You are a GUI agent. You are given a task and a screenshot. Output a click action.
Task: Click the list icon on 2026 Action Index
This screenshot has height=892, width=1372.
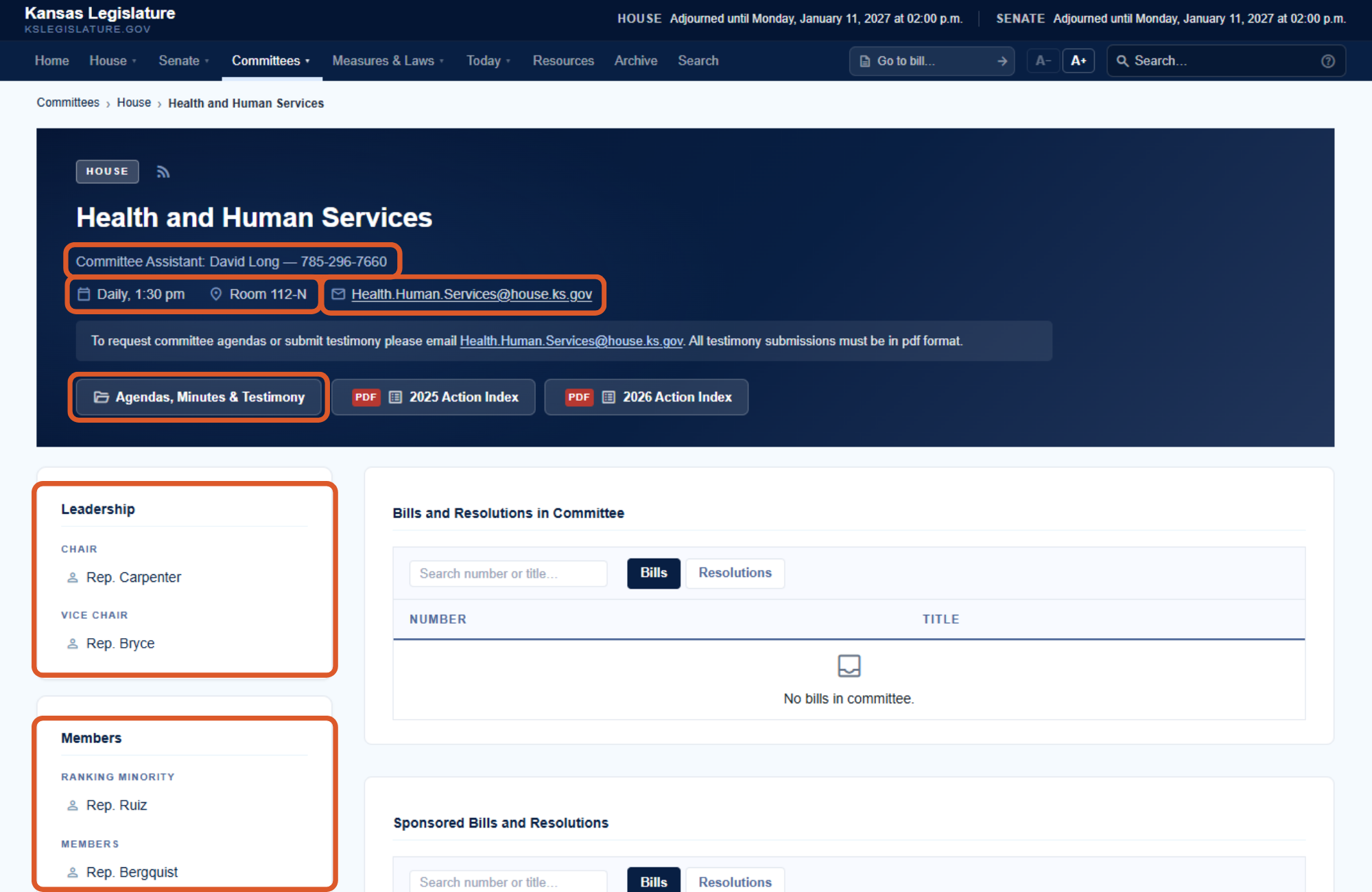pyautogui.click(x=608, y=397)
